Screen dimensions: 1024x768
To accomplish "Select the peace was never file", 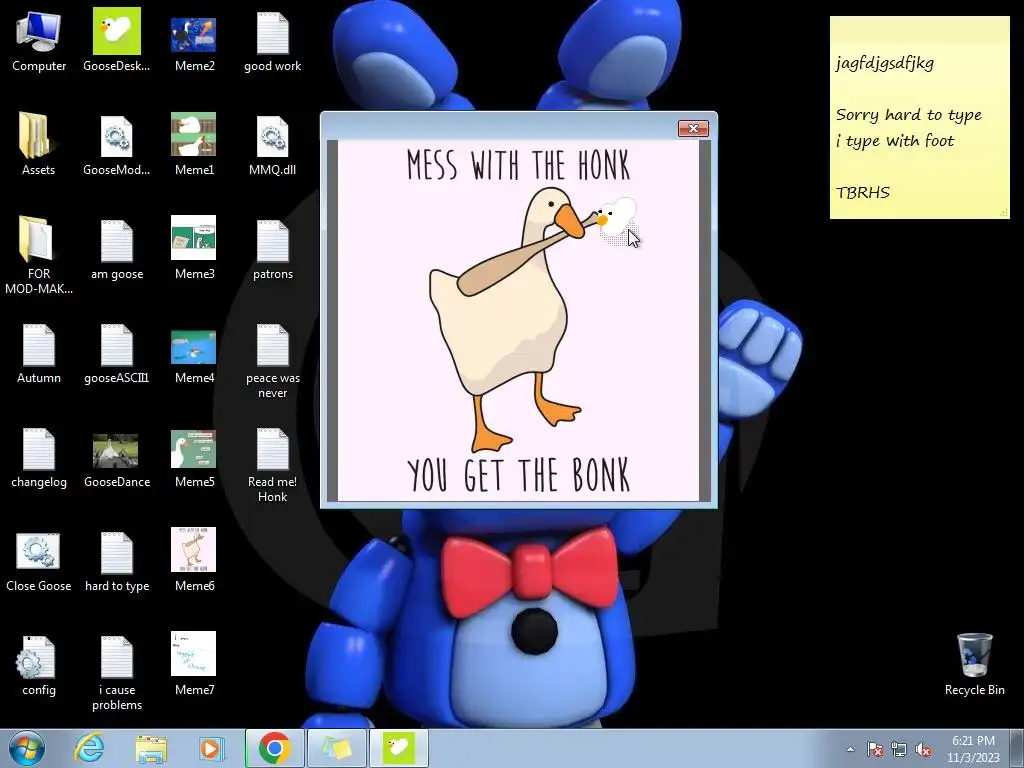I will click(x=272, y=360).
